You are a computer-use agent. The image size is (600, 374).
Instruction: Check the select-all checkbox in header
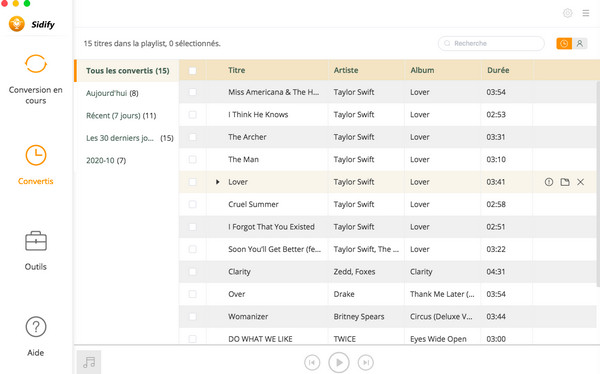pyautogui.click(x=192, y=70)
